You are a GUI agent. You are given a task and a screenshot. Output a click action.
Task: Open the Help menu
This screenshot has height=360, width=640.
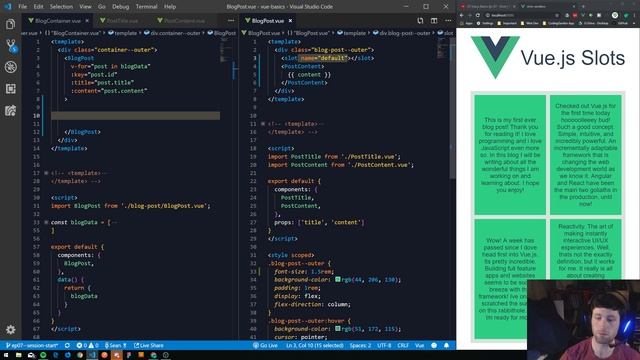[170, 7]
